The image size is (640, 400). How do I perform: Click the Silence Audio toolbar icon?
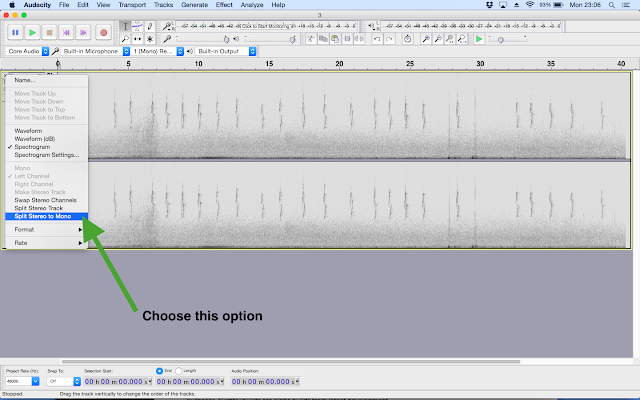[x=359, y=39]
